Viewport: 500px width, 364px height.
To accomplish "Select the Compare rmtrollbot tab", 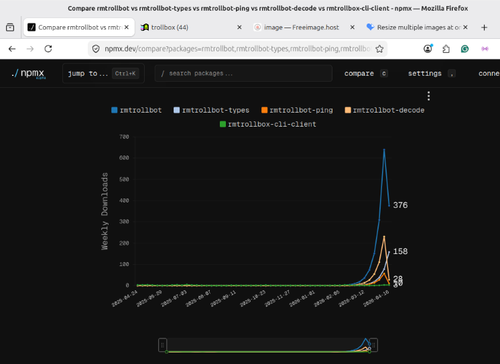I will 79,27.
